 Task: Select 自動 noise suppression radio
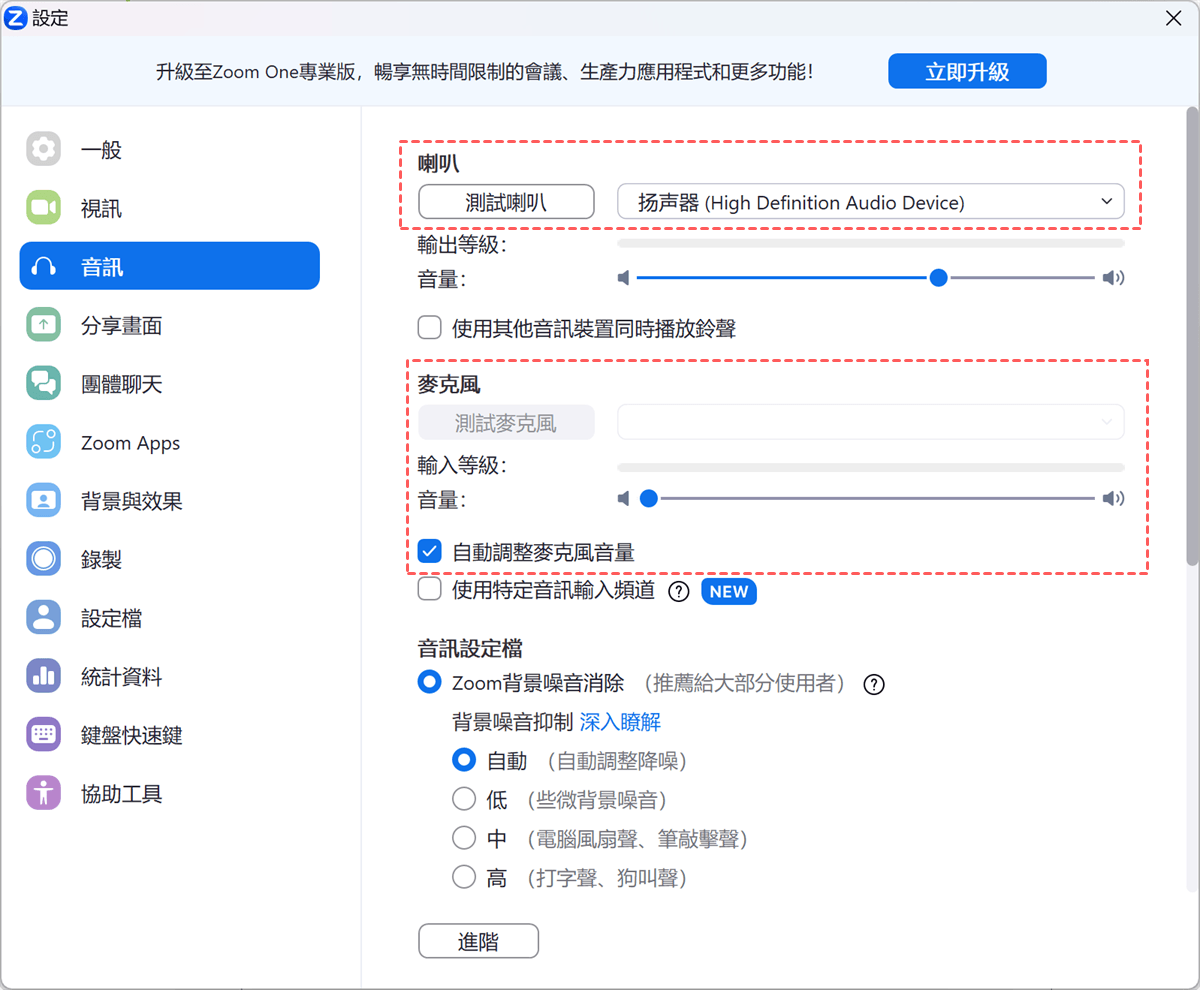464,761
